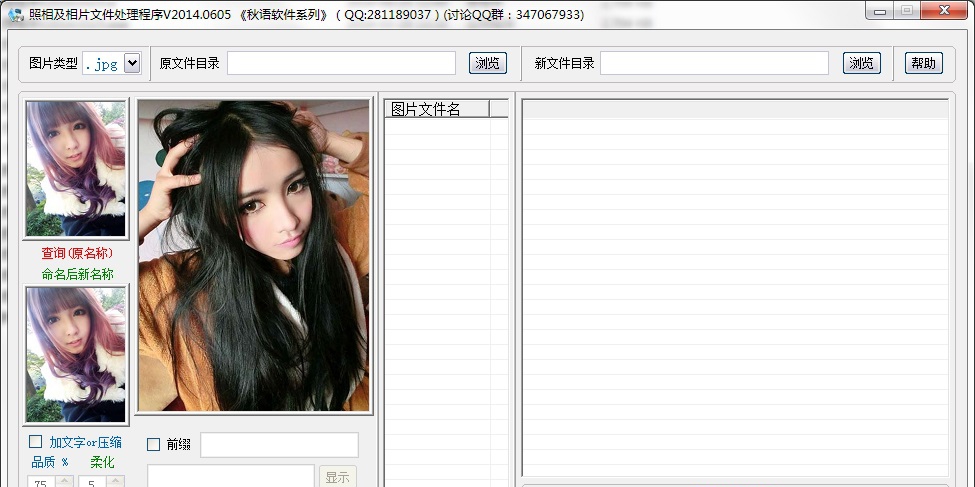
Task: Click the 前缀 text input field
Action: click(x=279, y=445)
